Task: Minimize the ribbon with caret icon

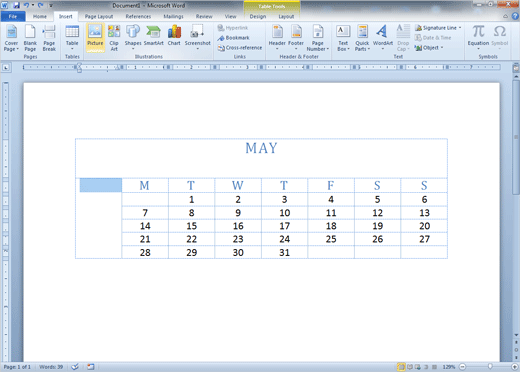Action: 506,16
